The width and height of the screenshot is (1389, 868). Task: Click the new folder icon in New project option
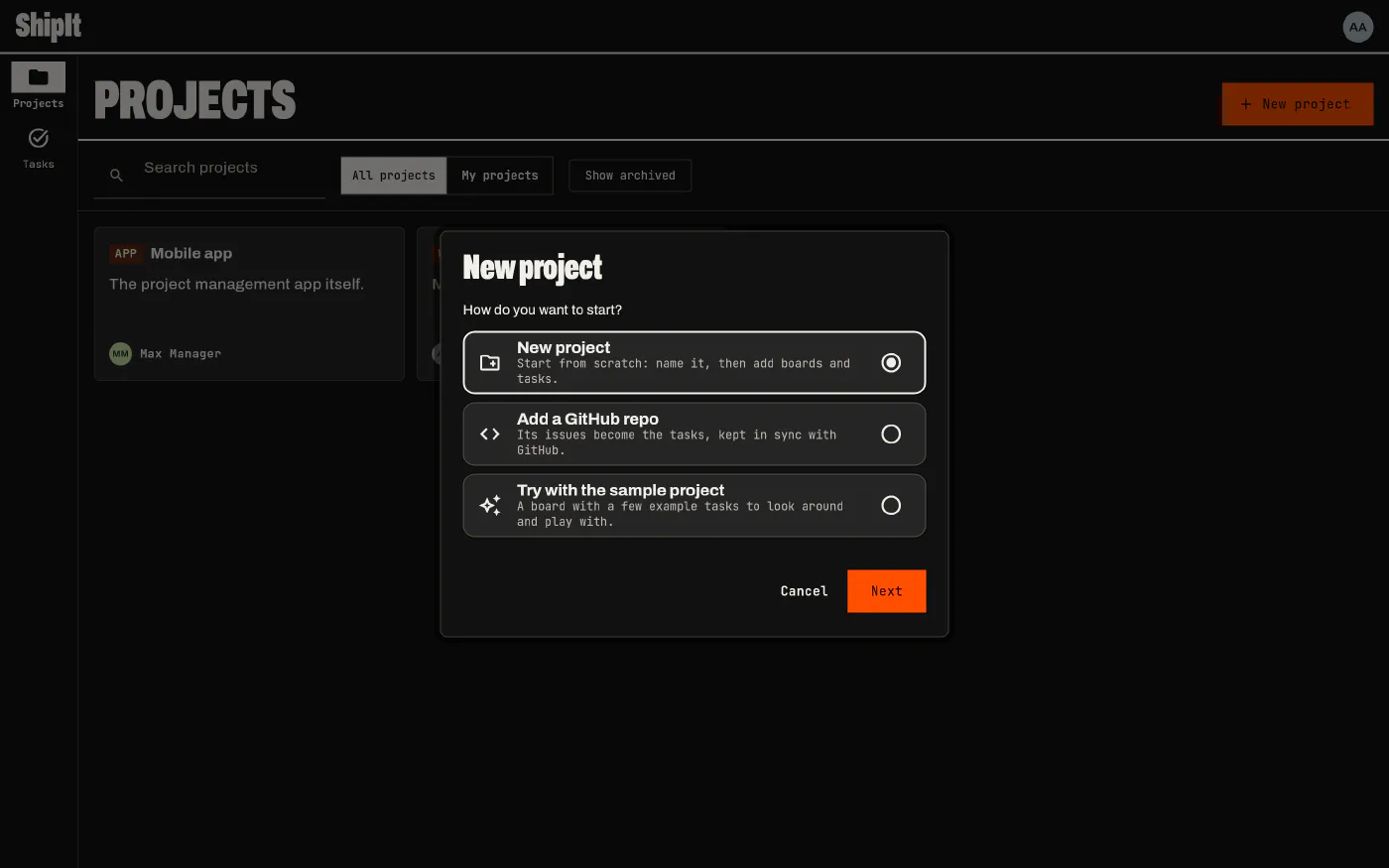[490, 363]
